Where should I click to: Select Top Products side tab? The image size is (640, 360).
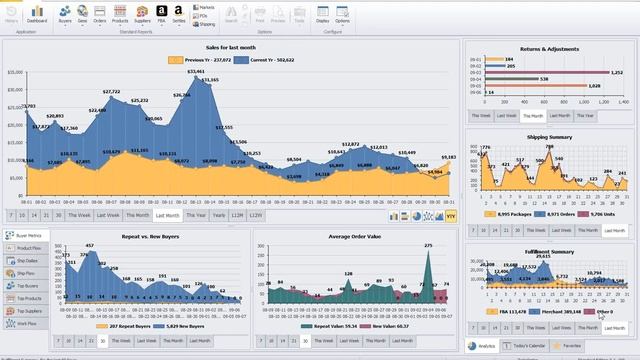[x=26, y=298]
